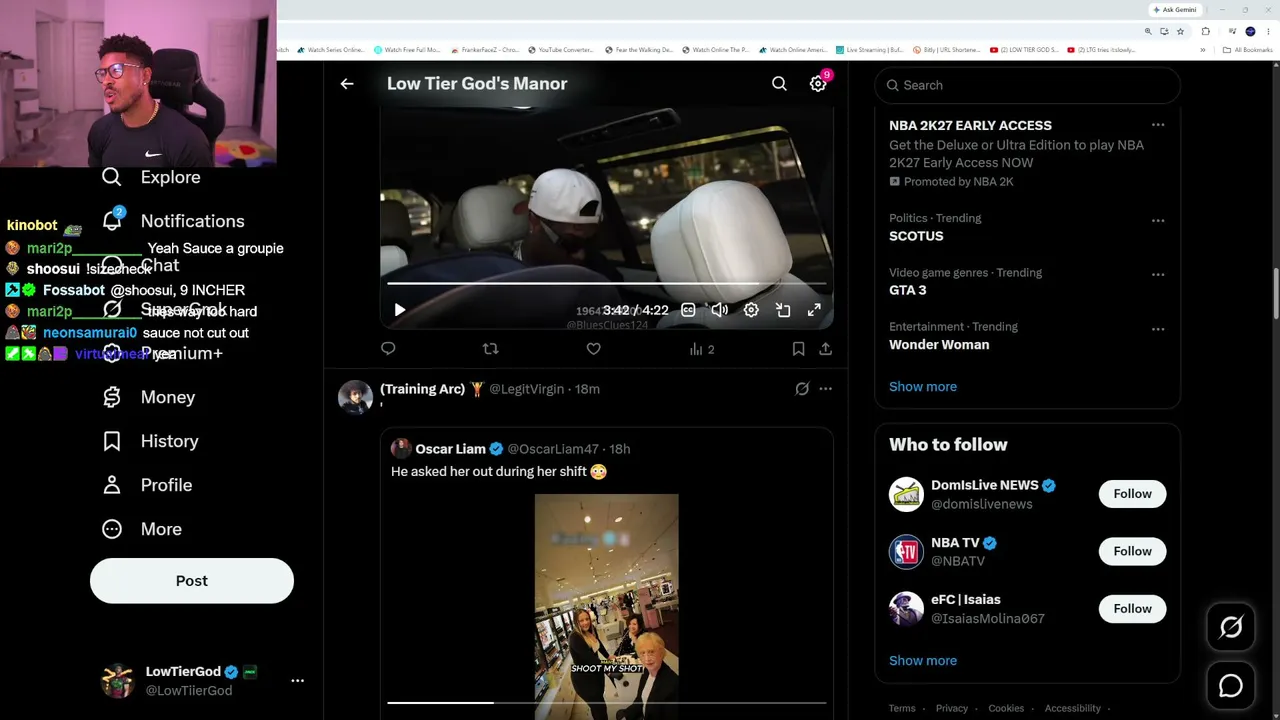This screenshot has width=1280, height=720.
Task: Open options for the Wonder Woman trend
Action: click(1158, 328)
